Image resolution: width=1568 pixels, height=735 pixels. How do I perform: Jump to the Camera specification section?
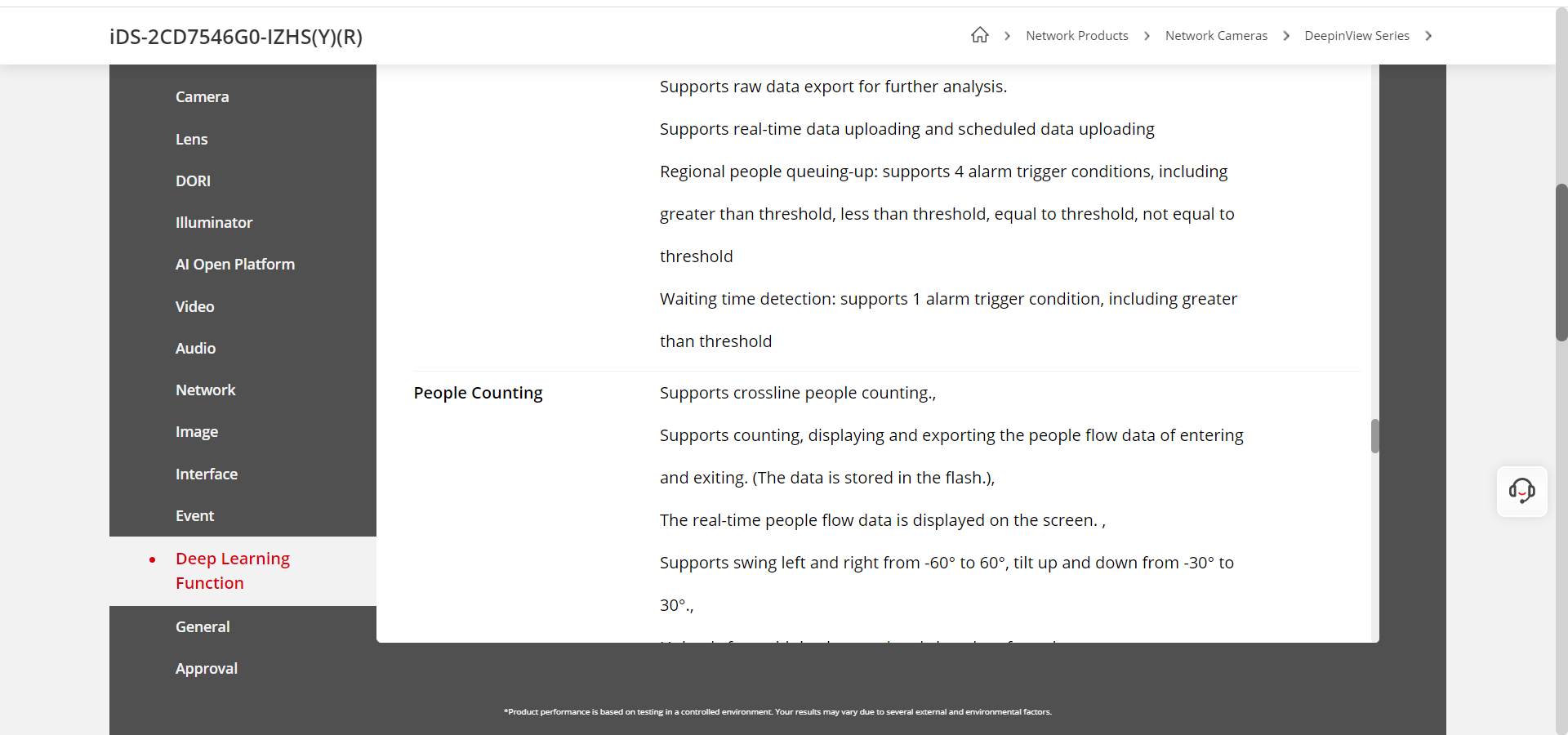202,97
